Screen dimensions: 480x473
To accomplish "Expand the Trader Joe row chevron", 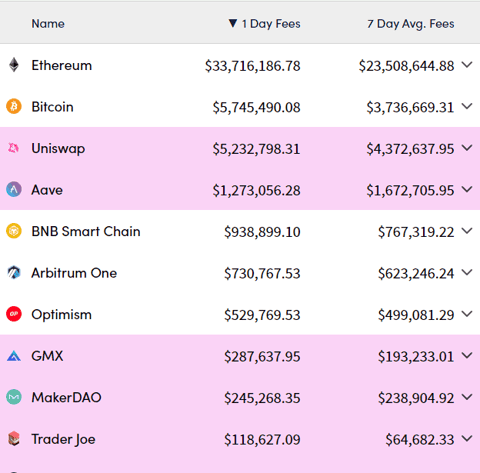I will pyautogui.click(x=467, y=439).
